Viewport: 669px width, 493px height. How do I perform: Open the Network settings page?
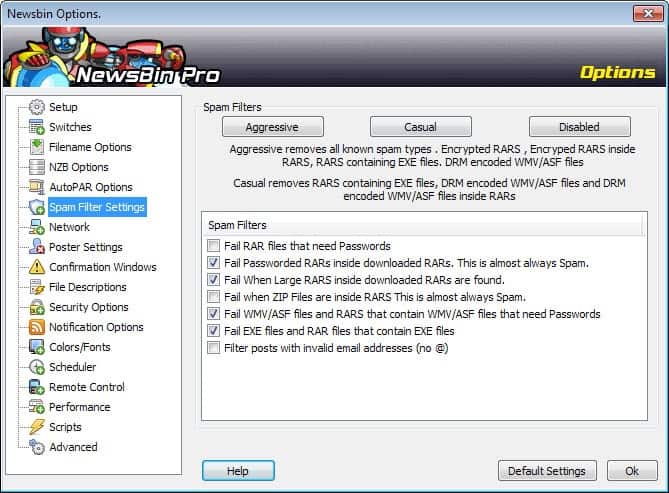69,227
